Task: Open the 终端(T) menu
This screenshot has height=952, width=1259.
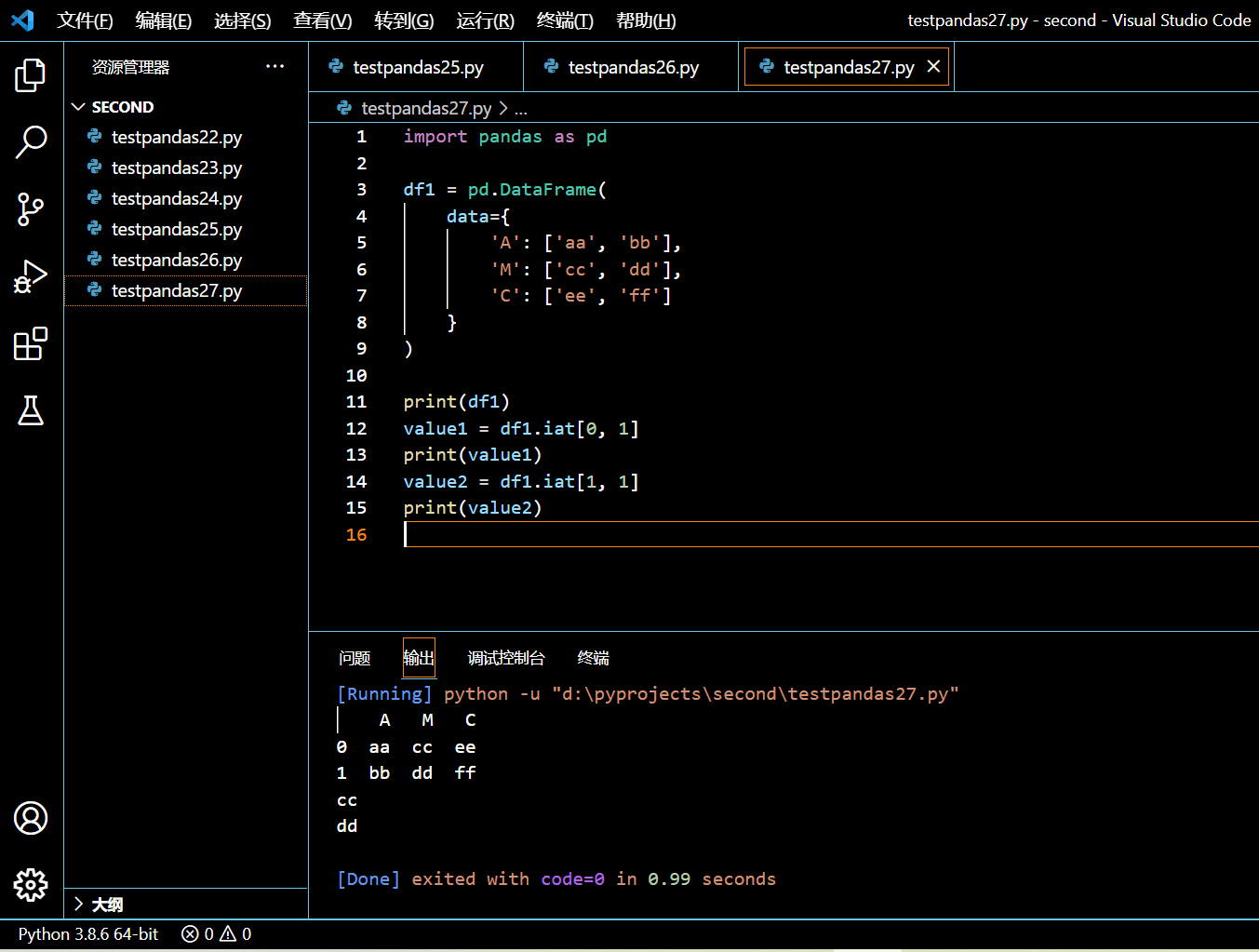Action: (x=565, y=20)
